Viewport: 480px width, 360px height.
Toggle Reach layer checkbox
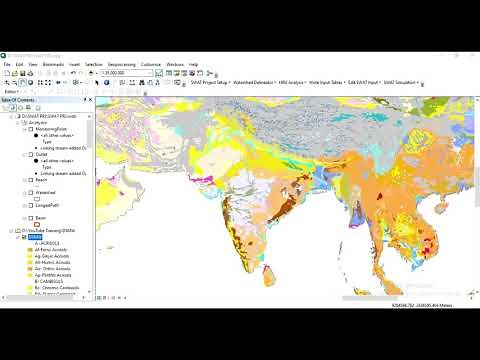click(31, 180)
